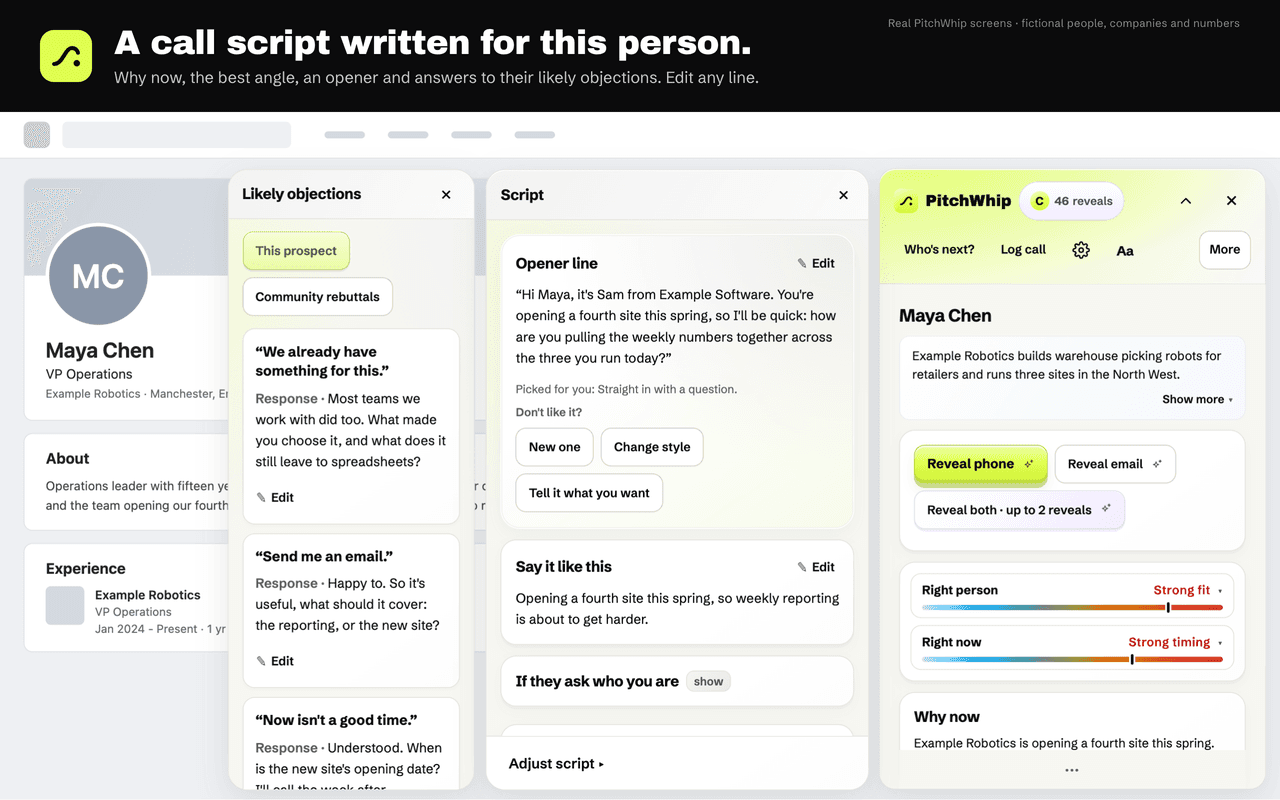Image resolution: width=1280 pixels, height=800 pixels.
Task: Open the Strong fit dropdown
Action: pos(1188,590)
